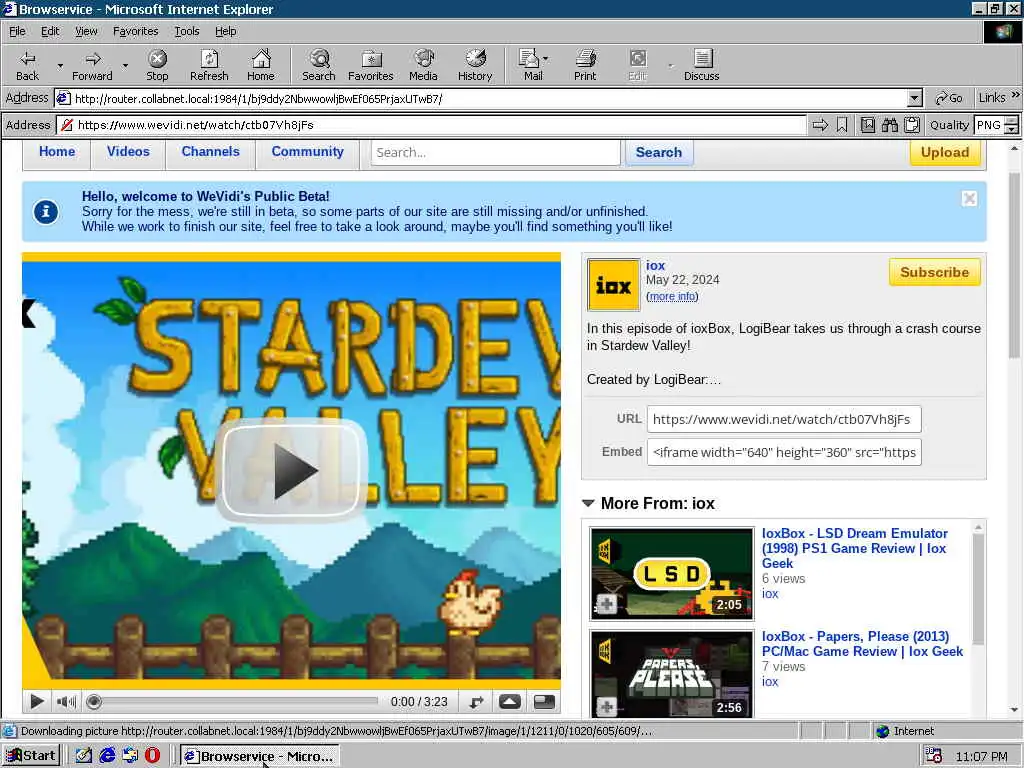The height and width of the screenshot is (768, 1024).
Task: Toggle the player size view button
Action: tap(544, 702)
